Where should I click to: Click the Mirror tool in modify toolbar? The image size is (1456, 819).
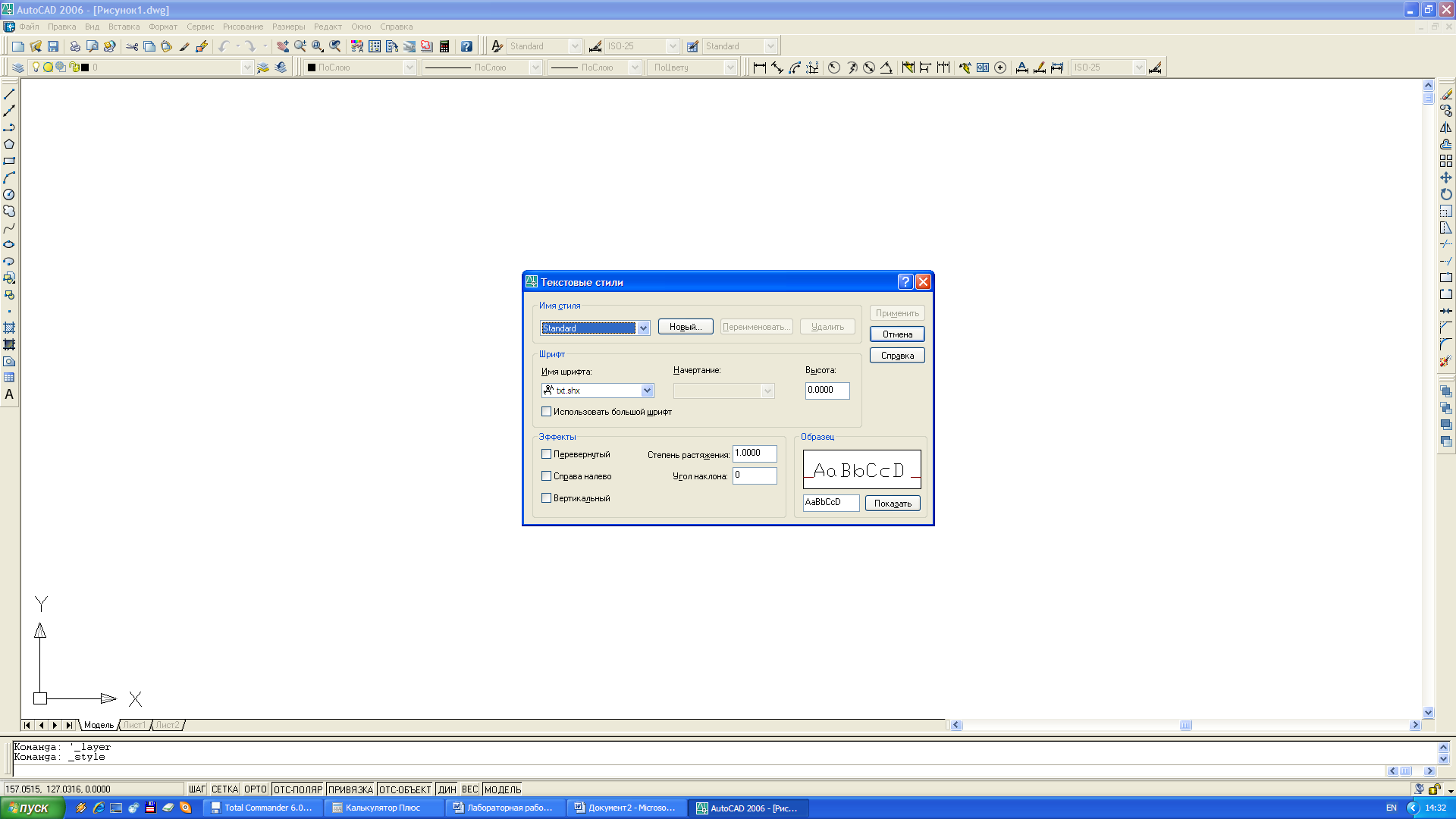click(x=1446, y=127)
